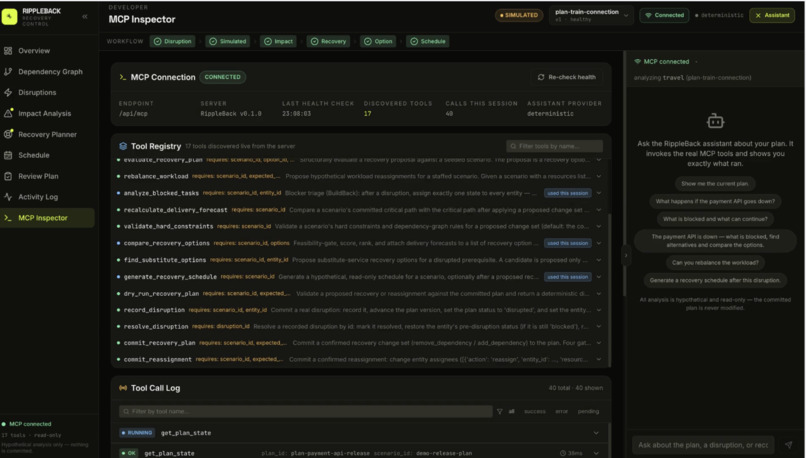Image resolution: width=806 pixels, height=458 pixels.
Task: Click the CONNECTED badge beside MCP Connection
Action: point(223,77)
